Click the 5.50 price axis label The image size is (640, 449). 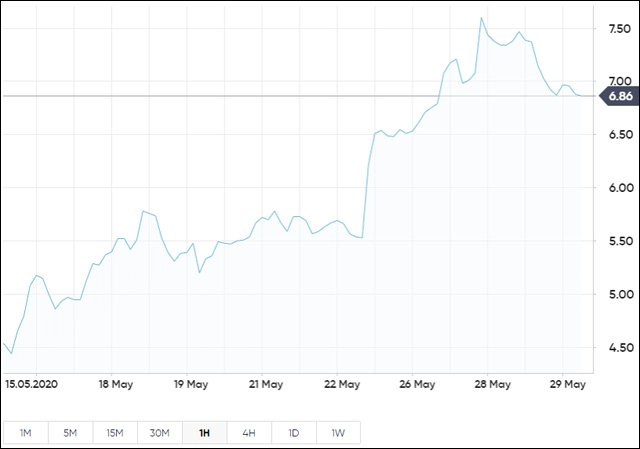pos(619,241)
